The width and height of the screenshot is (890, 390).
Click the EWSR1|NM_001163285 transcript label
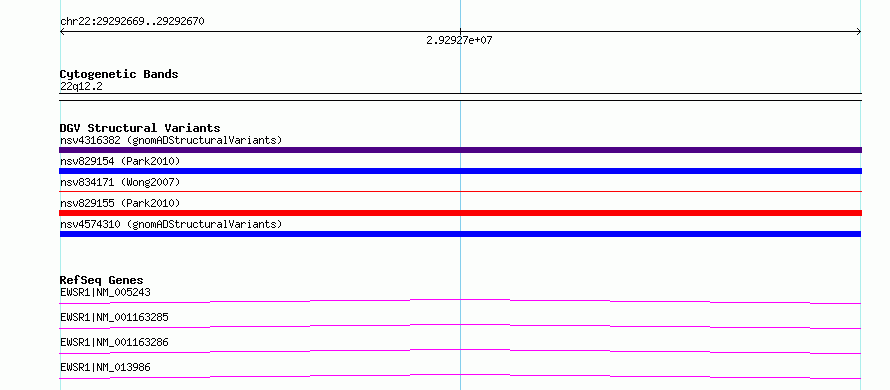[x=114, y=317]
